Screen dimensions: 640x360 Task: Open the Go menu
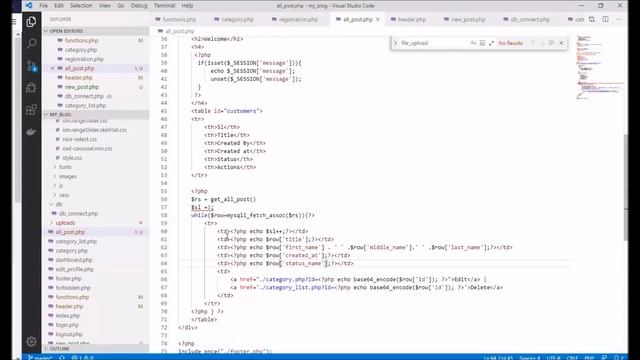point(121,6)
